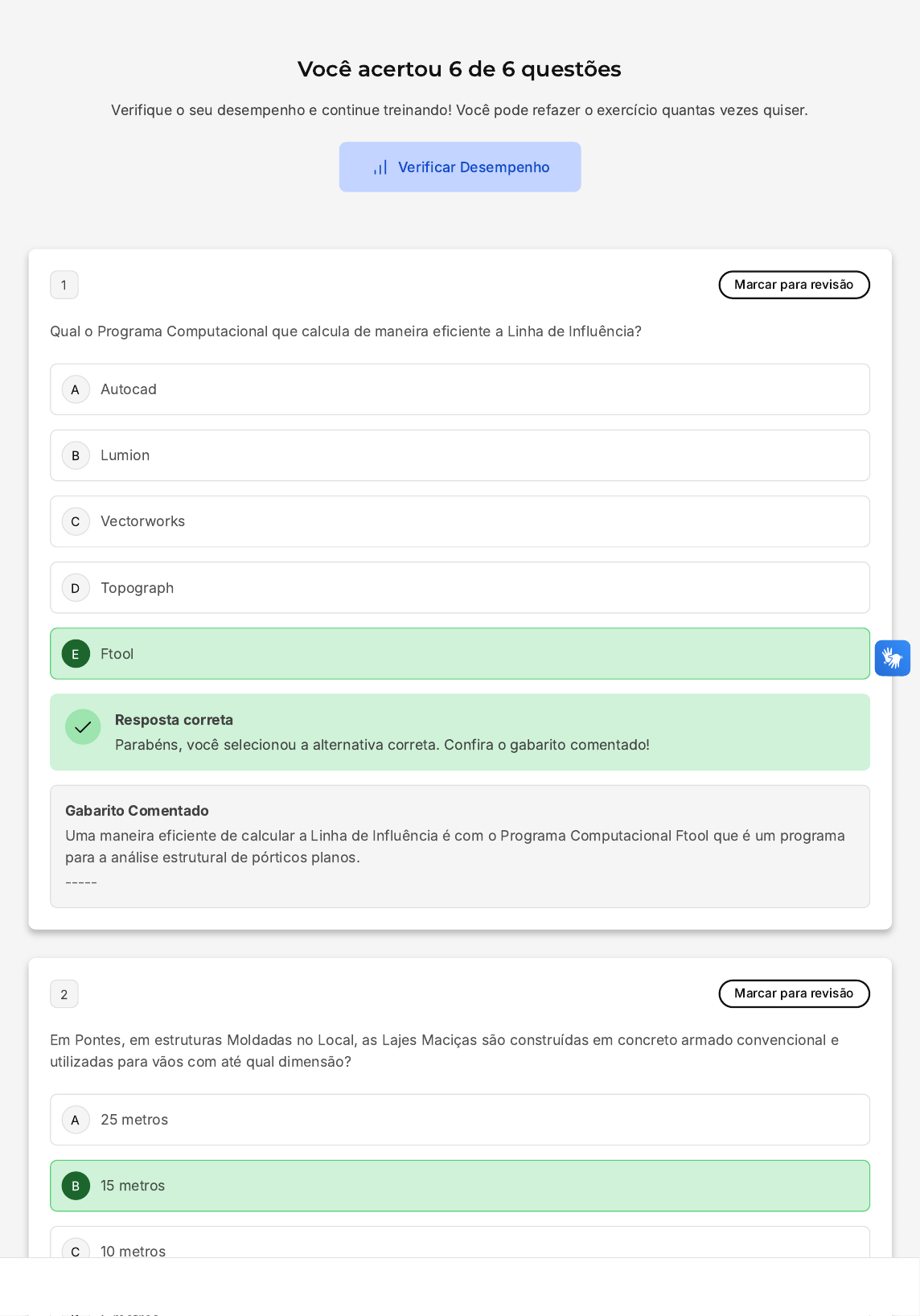Click the letter E circle badge
Viewport: 920px width, 1316px height.
coord(76,654)
